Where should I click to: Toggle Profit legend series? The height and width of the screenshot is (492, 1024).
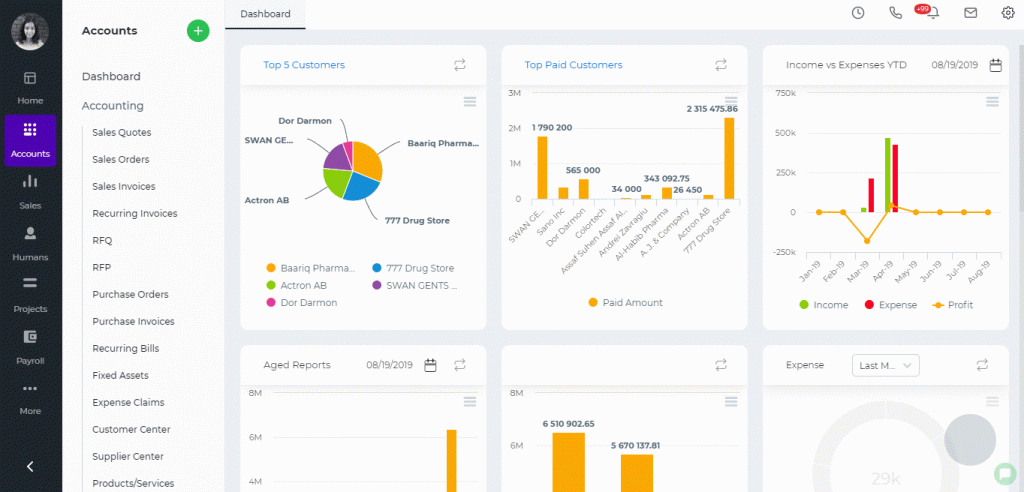[952, 305]
